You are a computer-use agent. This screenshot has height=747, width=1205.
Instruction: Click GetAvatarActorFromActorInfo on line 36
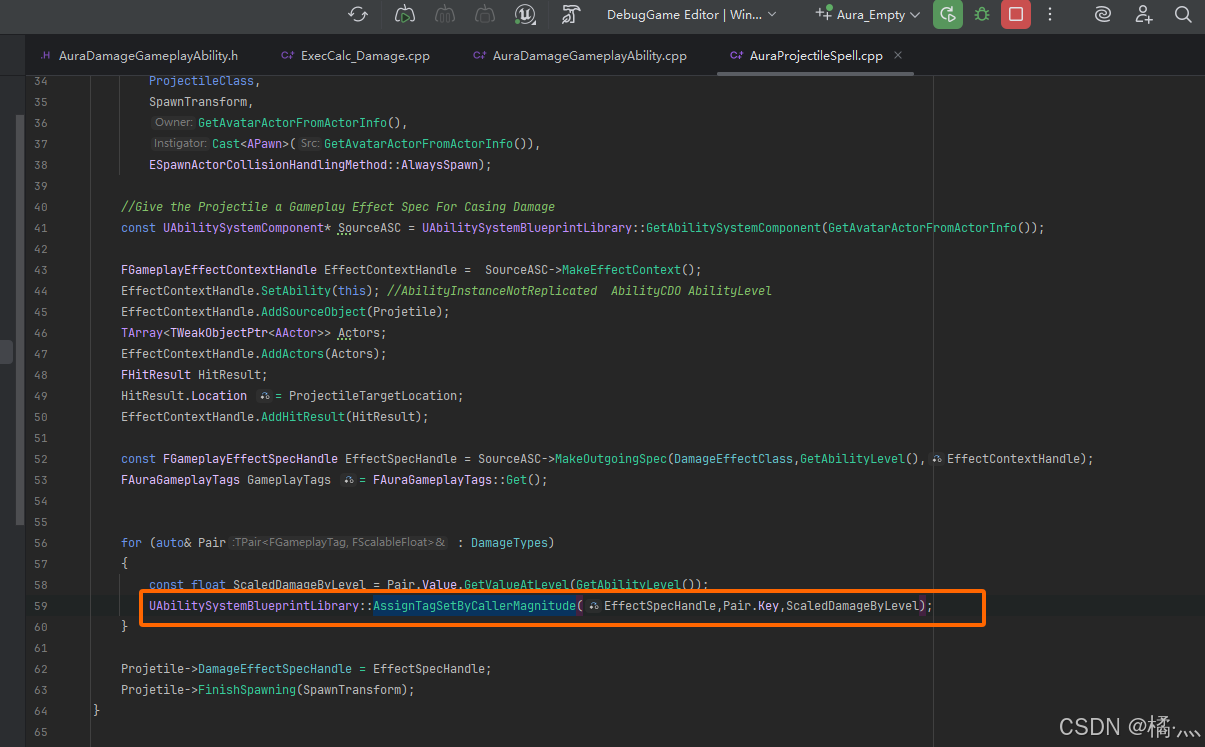(x=292, y=123)
